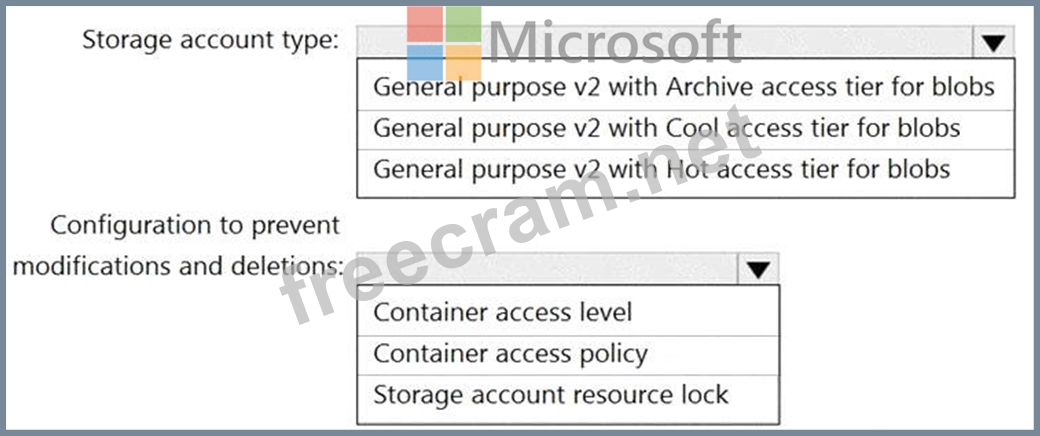Image resolution: width=1040 pixels, height=436 pixels.
Task: Click the yellow square of Microsoft logo
Action: 464,64
